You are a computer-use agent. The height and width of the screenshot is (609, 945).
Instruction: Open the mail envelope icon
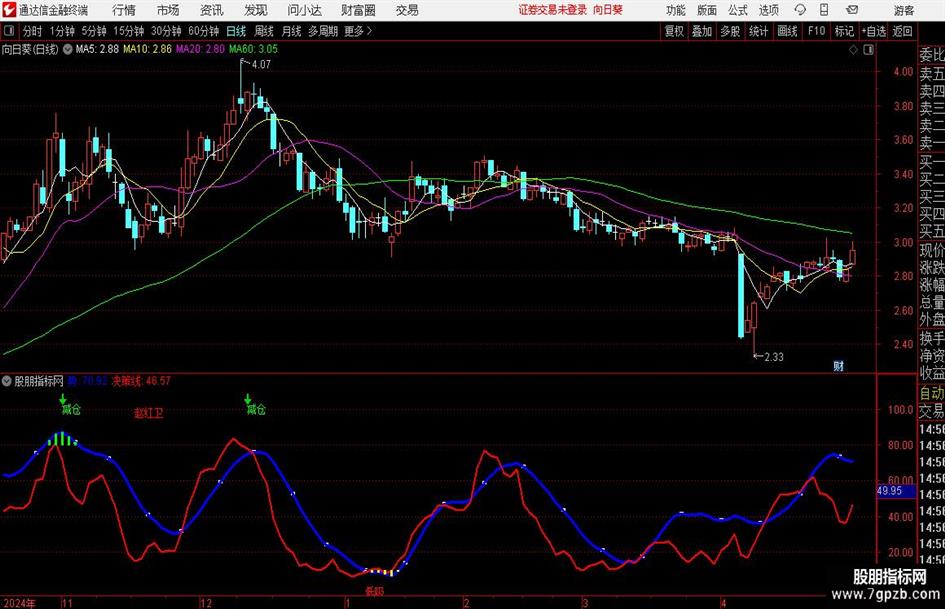[852, 10]
